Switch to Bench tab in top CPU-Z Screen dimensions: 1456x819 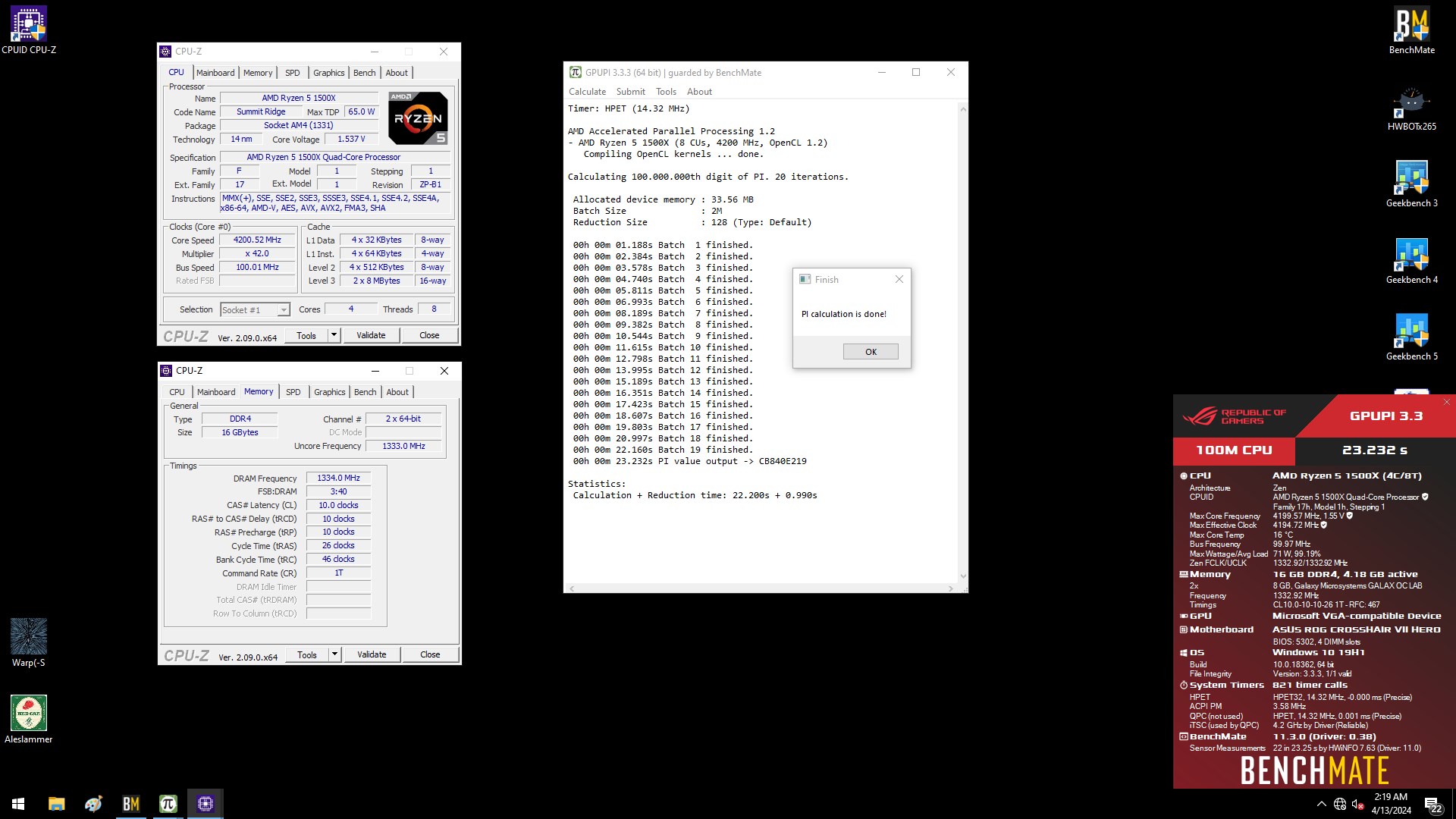pos(364,73)
